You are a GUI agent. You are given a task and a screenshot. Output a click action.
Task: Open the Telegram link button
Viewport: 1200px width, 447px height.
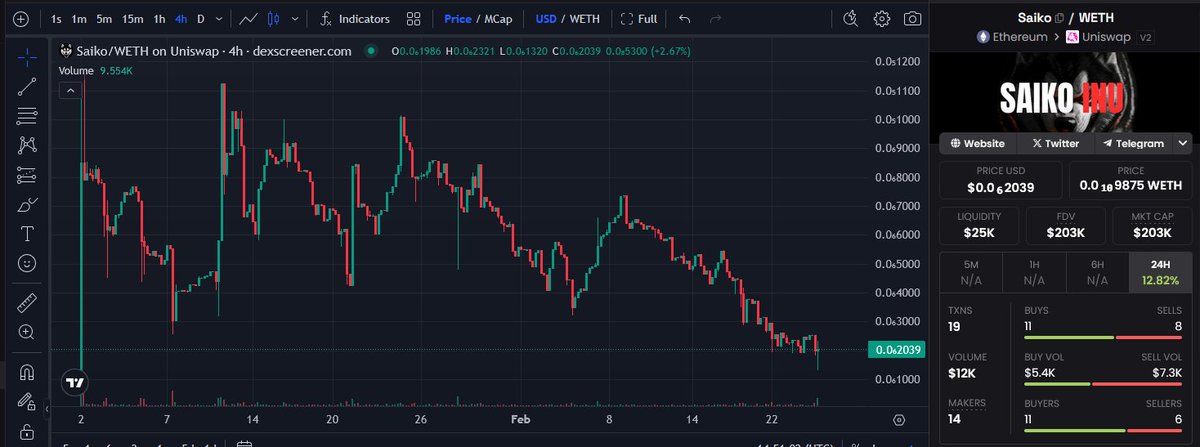coord(1133,143)
